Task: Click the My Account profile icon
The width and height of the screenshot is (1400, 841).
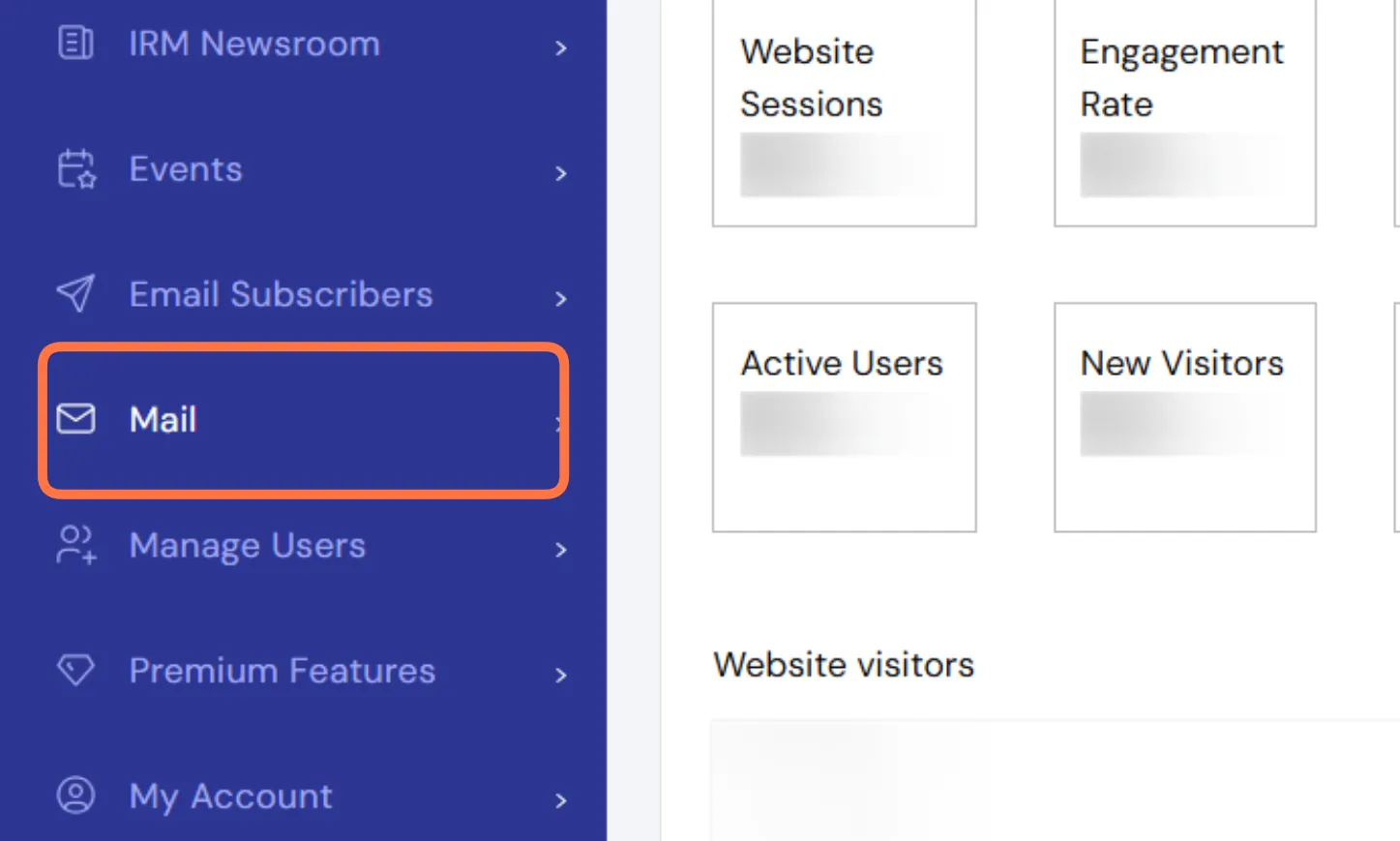Action: pos(75,796)
